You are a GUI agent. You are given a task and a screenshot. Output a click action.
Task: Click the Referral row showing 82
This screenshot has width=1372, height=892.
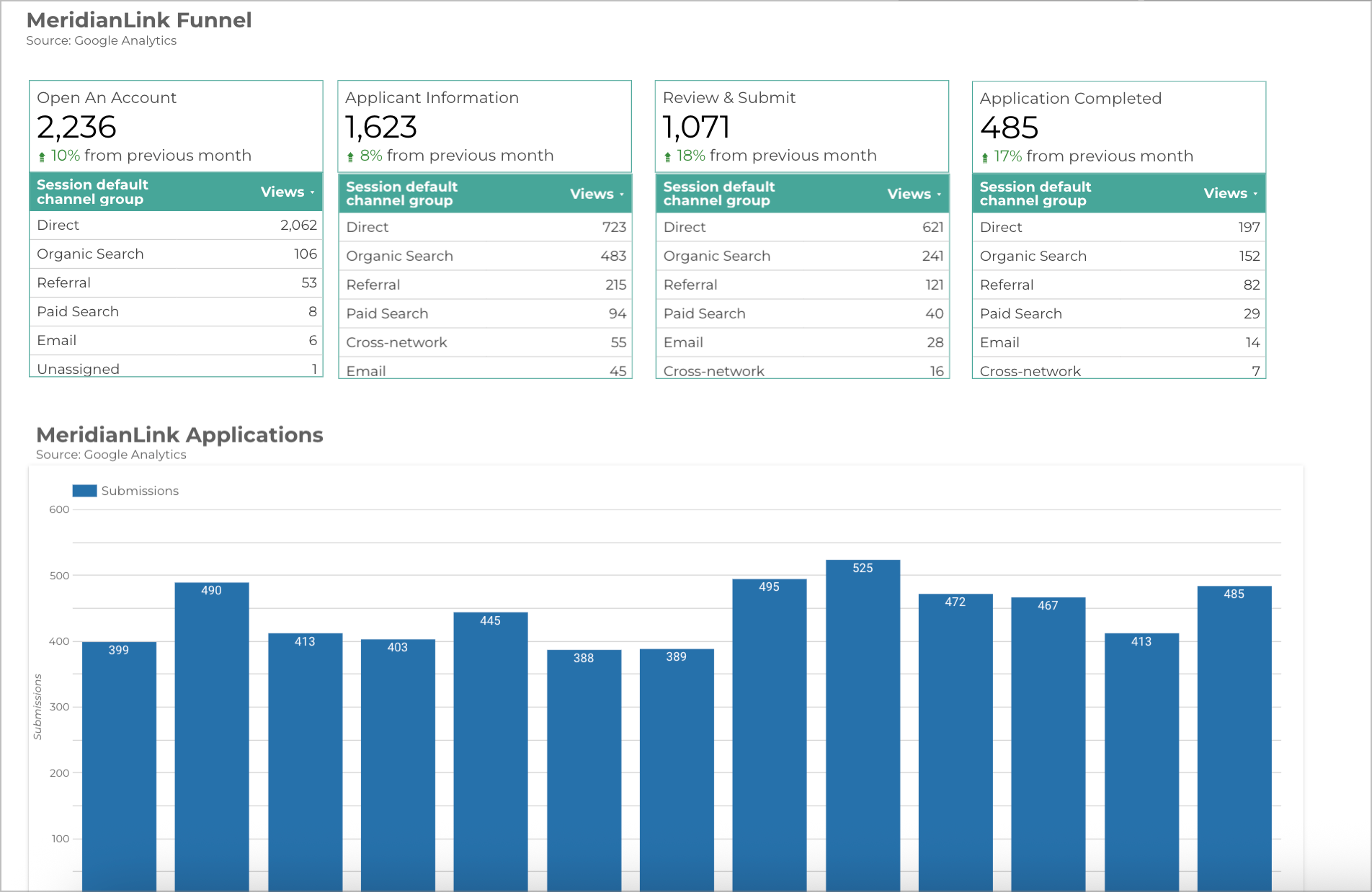pos(1119,285)
